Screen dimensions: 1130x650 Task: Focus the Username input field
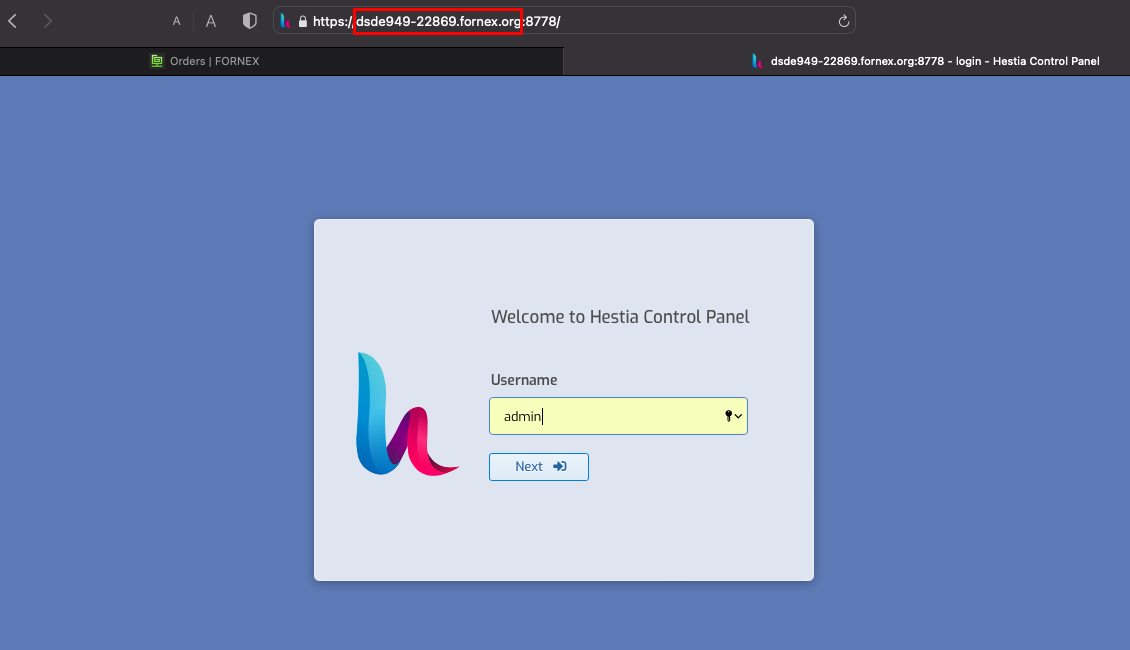[x=600, y=416]
